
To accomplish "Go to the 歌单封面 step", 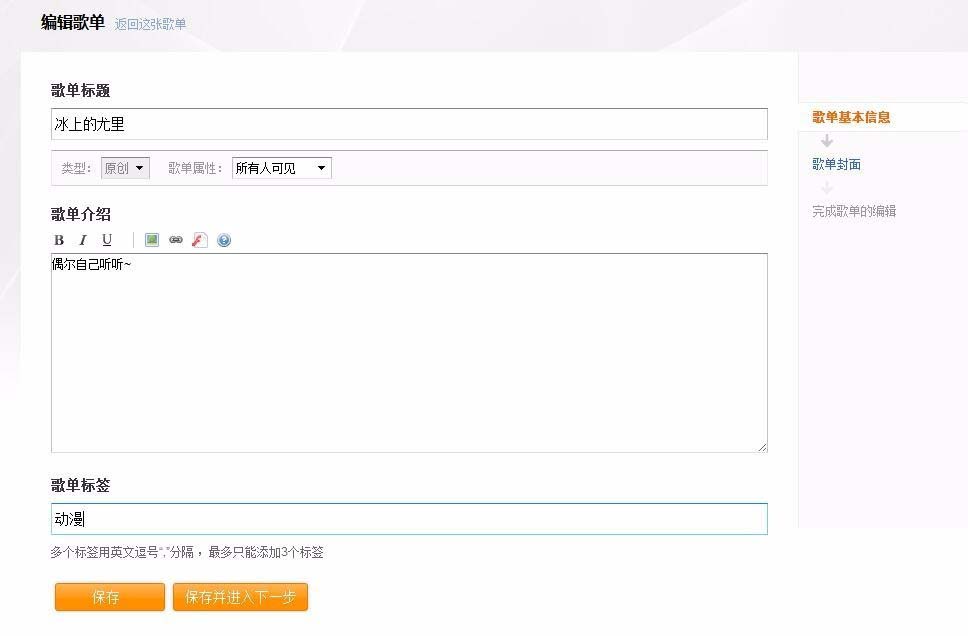I will 836,164.
